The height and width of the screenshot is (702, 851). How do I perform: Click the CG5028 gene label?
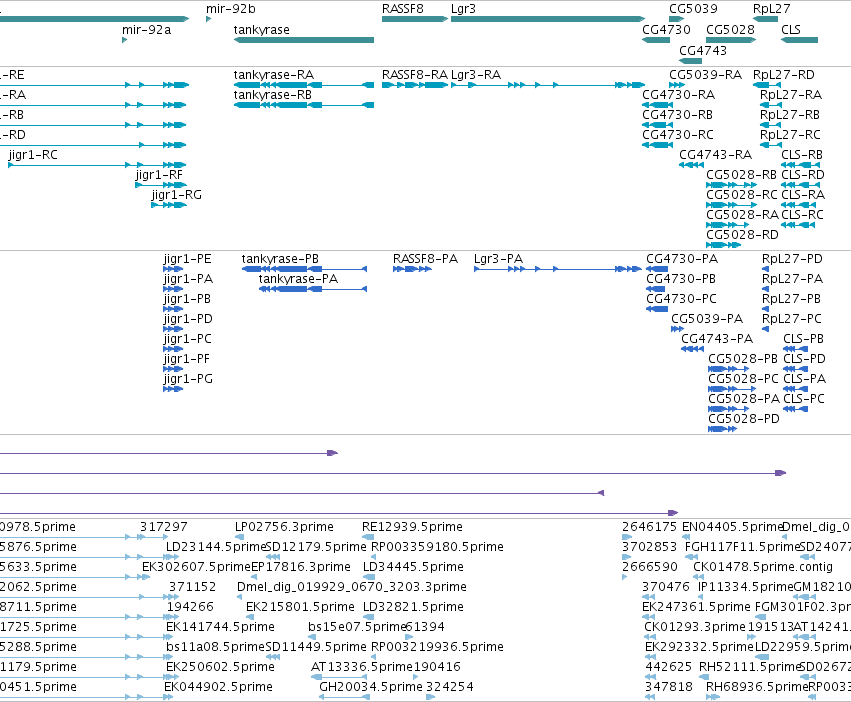click(730, 29)
